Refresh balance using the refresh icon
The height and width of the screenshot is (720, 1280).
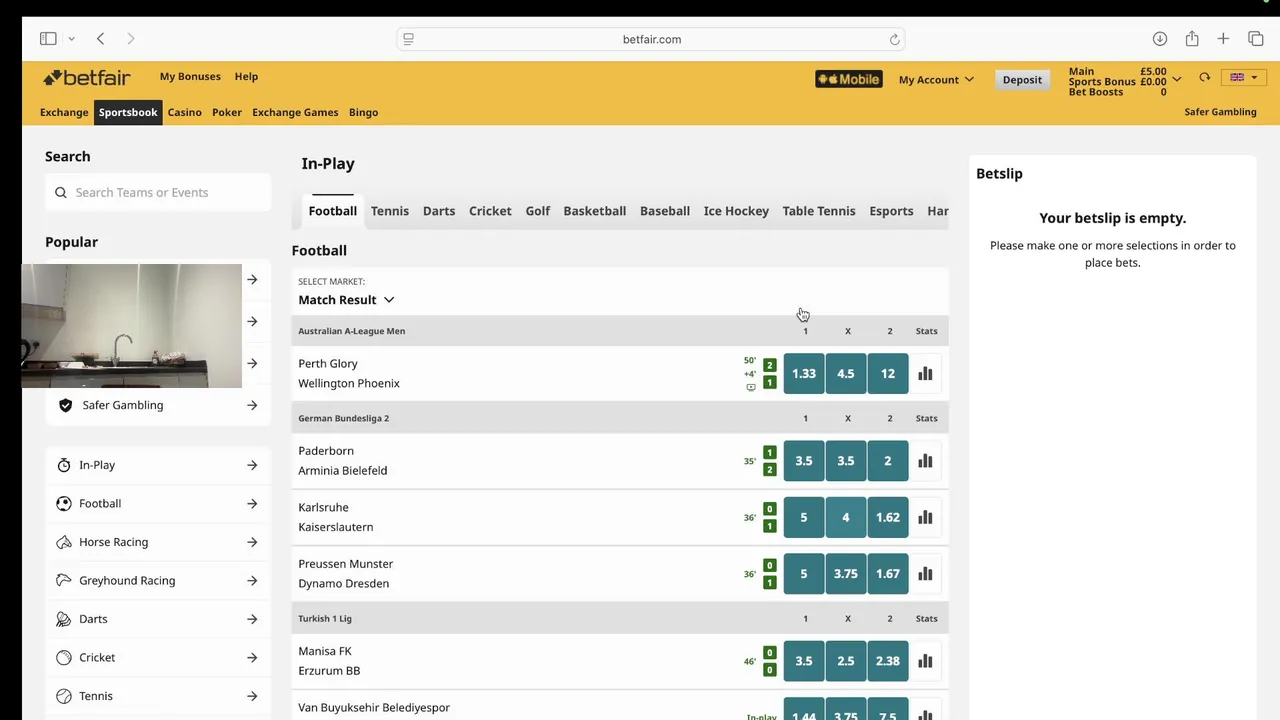(x=1205, y=78)
